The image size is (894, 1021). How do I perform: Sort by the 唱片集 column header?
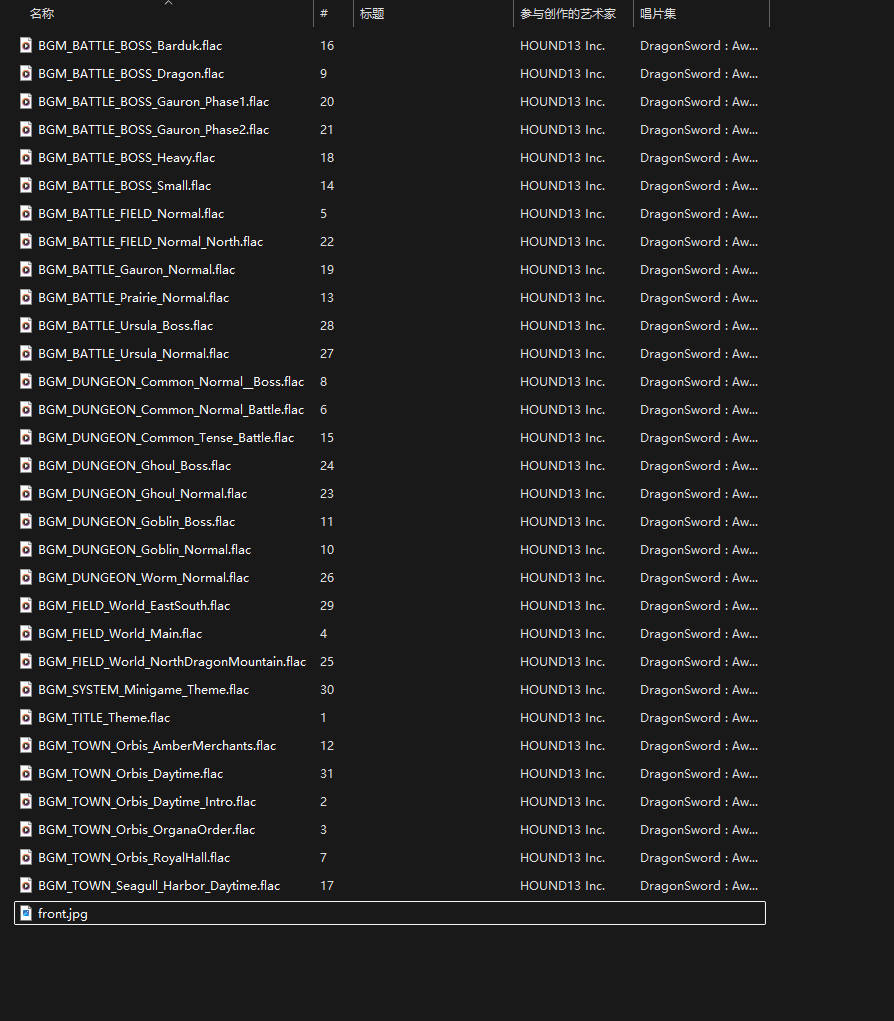click(x=658, y=14)
